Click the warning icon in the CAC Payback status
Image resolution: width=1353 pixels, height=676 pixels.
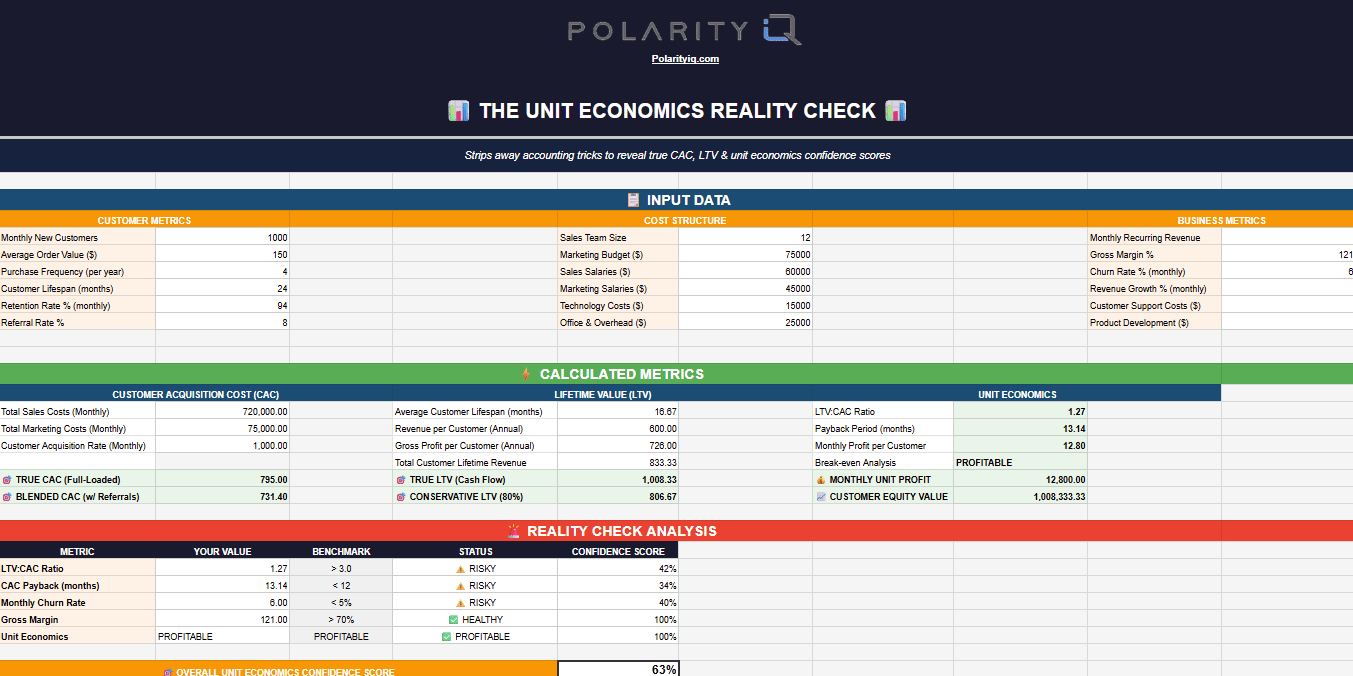pyautogui.click(x=460, y=586)
